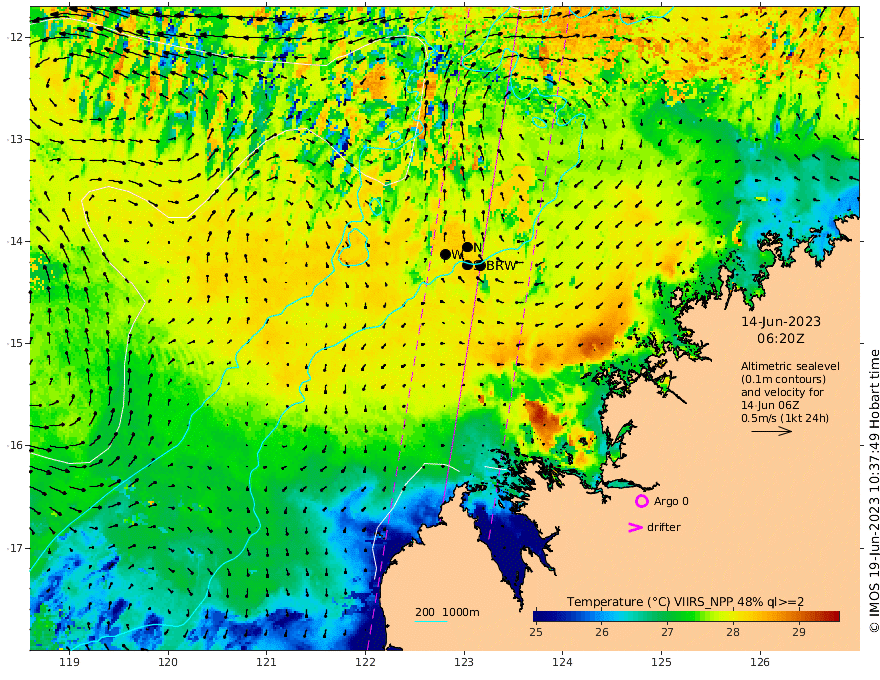Click the longitude axis label 120
This screenshot has width=880, height=680.
(168, 662)
